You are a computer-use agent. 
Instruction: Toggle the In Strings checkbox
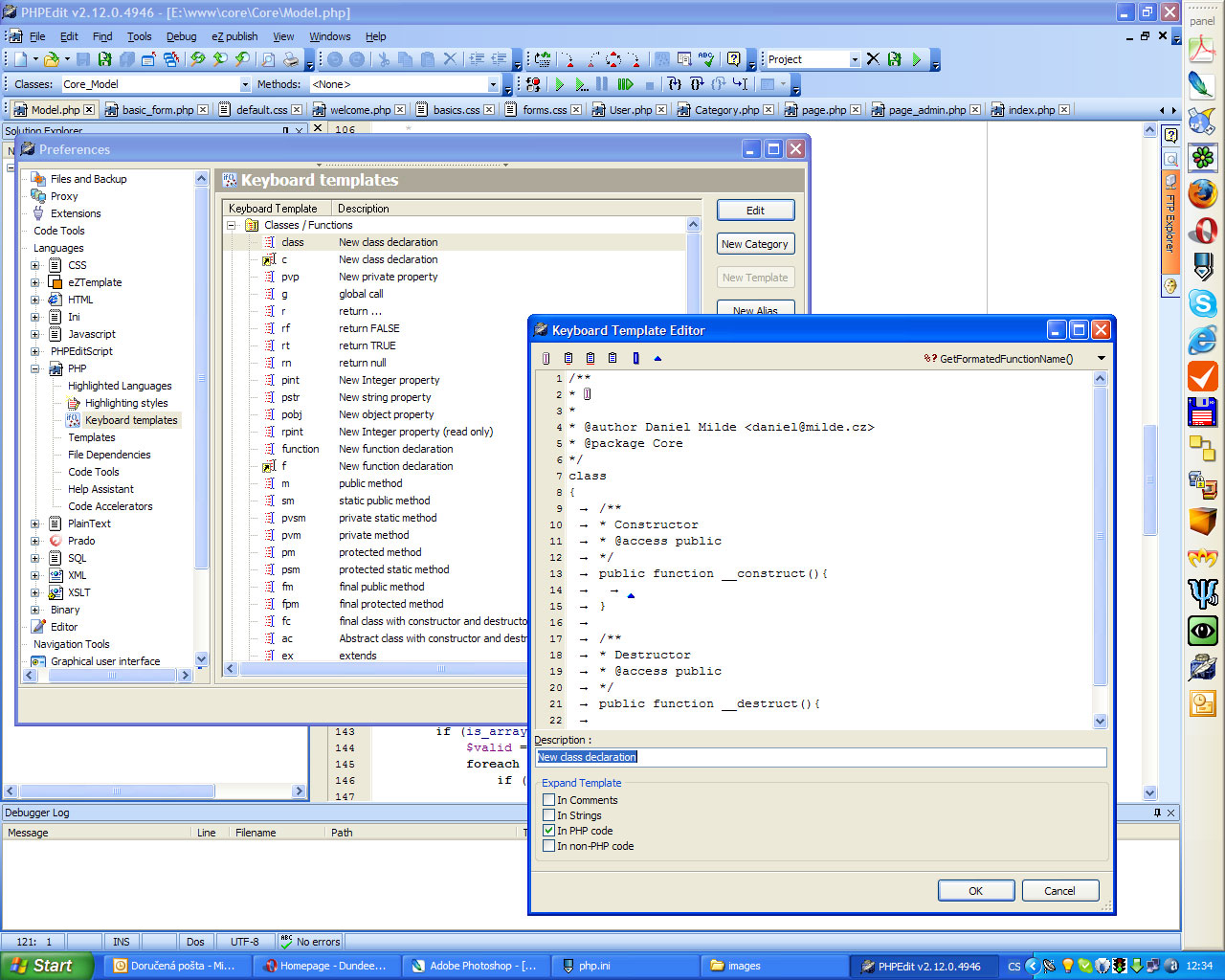click(x=548, y=815)
